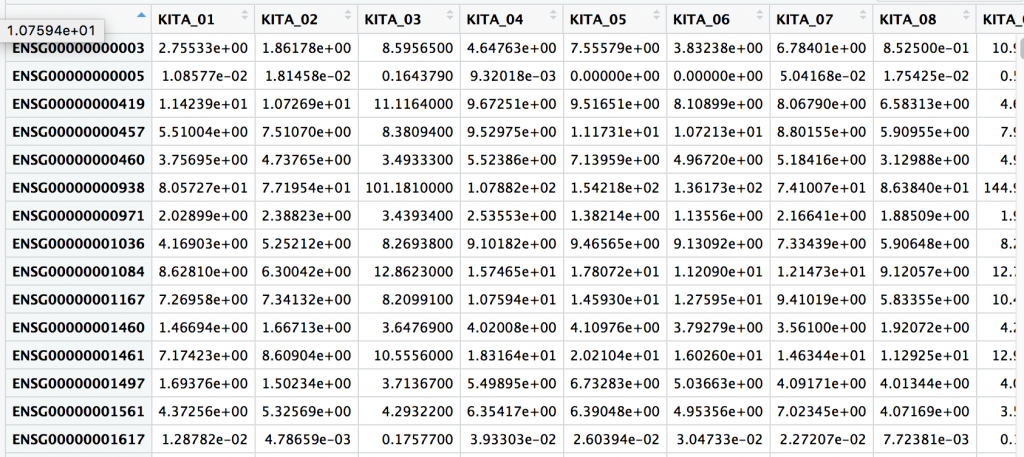
Task: Select row name ENSG00000000457
Action: (78, 132)
